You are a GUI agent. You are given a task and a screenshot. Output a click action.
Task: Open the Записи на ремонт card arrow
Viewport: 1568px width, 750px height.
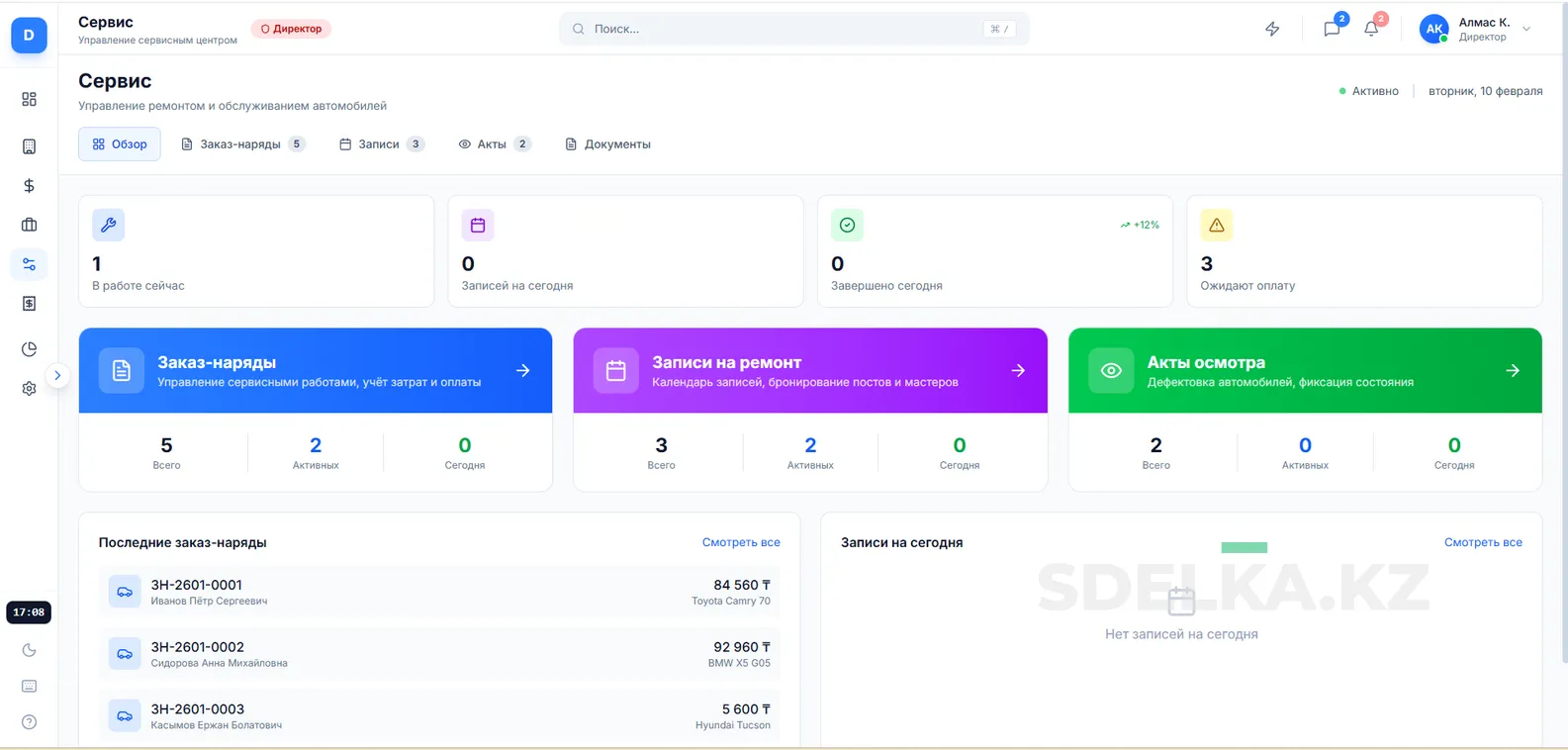click(1018, 370)
